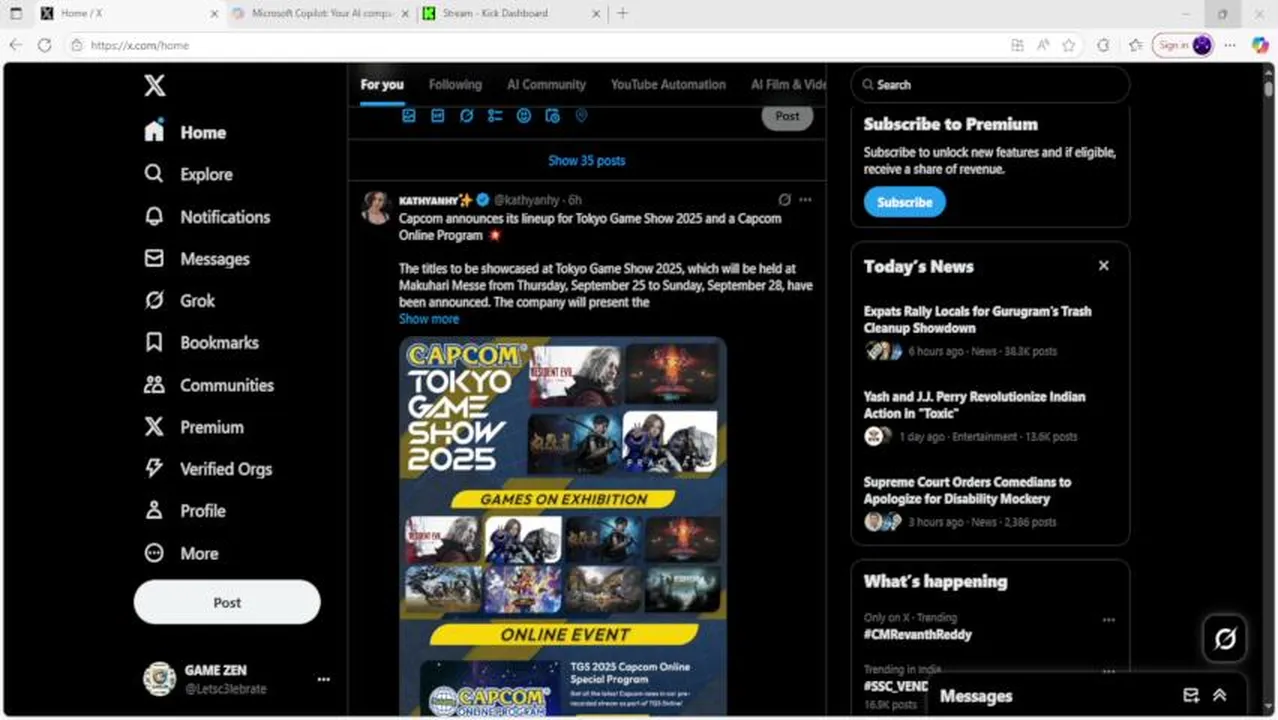Open Communities from the sidebar
Screen dimensions: 1278x720
(209, 385)
